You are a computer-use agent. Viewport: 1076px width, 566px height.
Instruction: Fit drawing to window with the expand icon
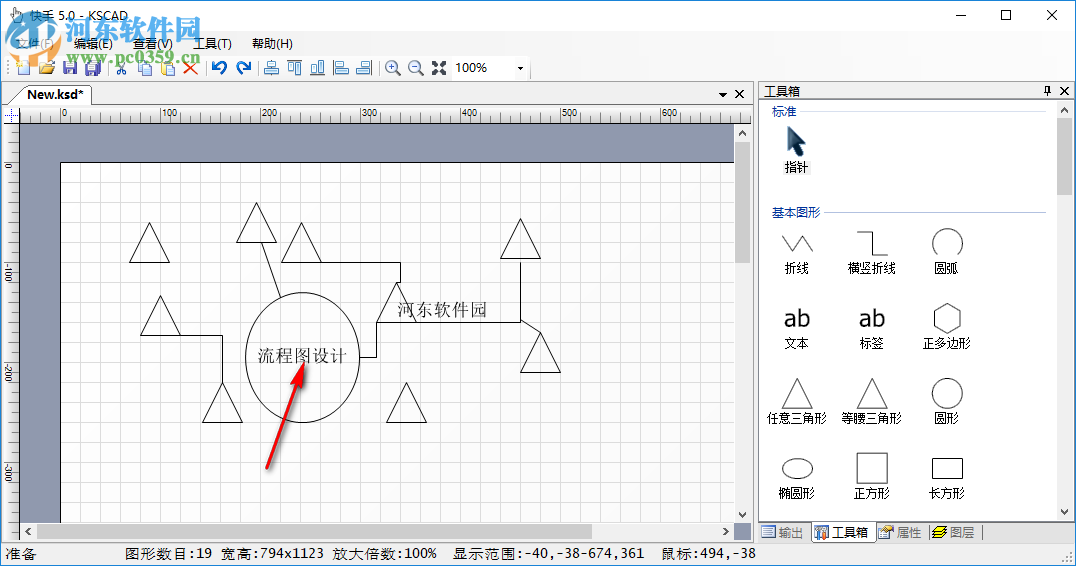click(x=439, y=67)
